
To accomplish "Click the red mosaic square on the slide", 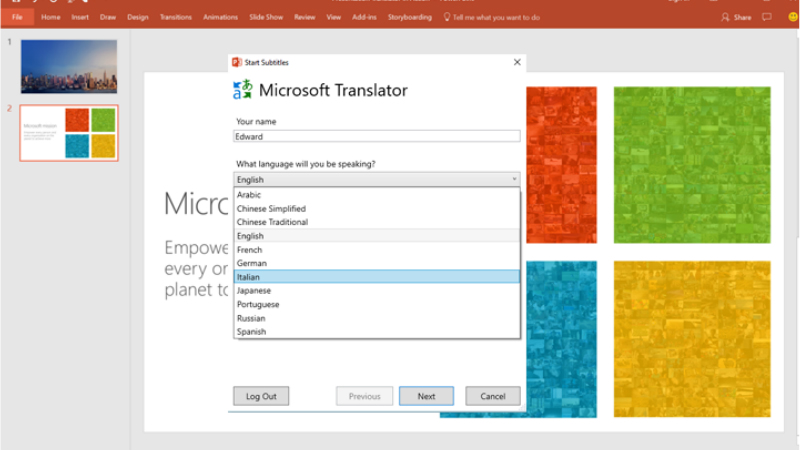I will 561,165.
